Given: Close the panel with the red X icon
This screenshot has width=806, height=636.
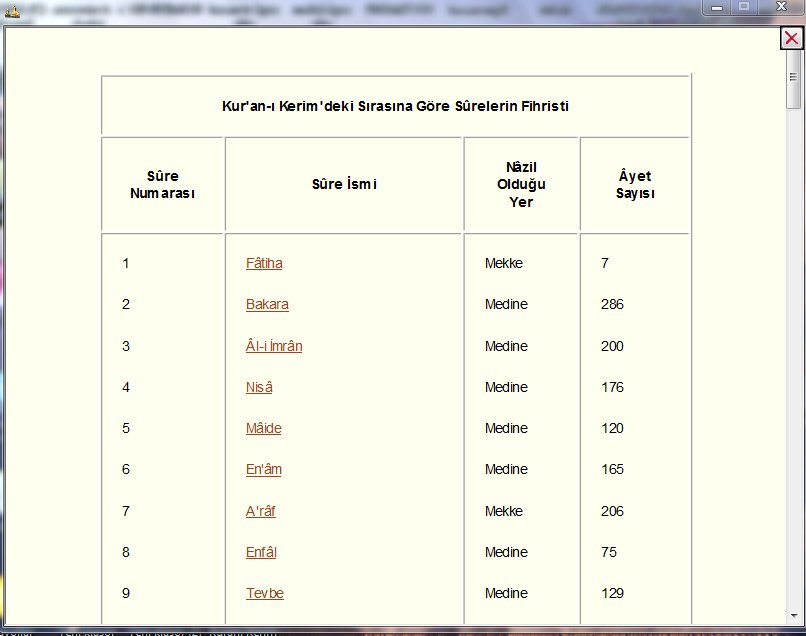Looking at the screenshot, I should point(790,38).
